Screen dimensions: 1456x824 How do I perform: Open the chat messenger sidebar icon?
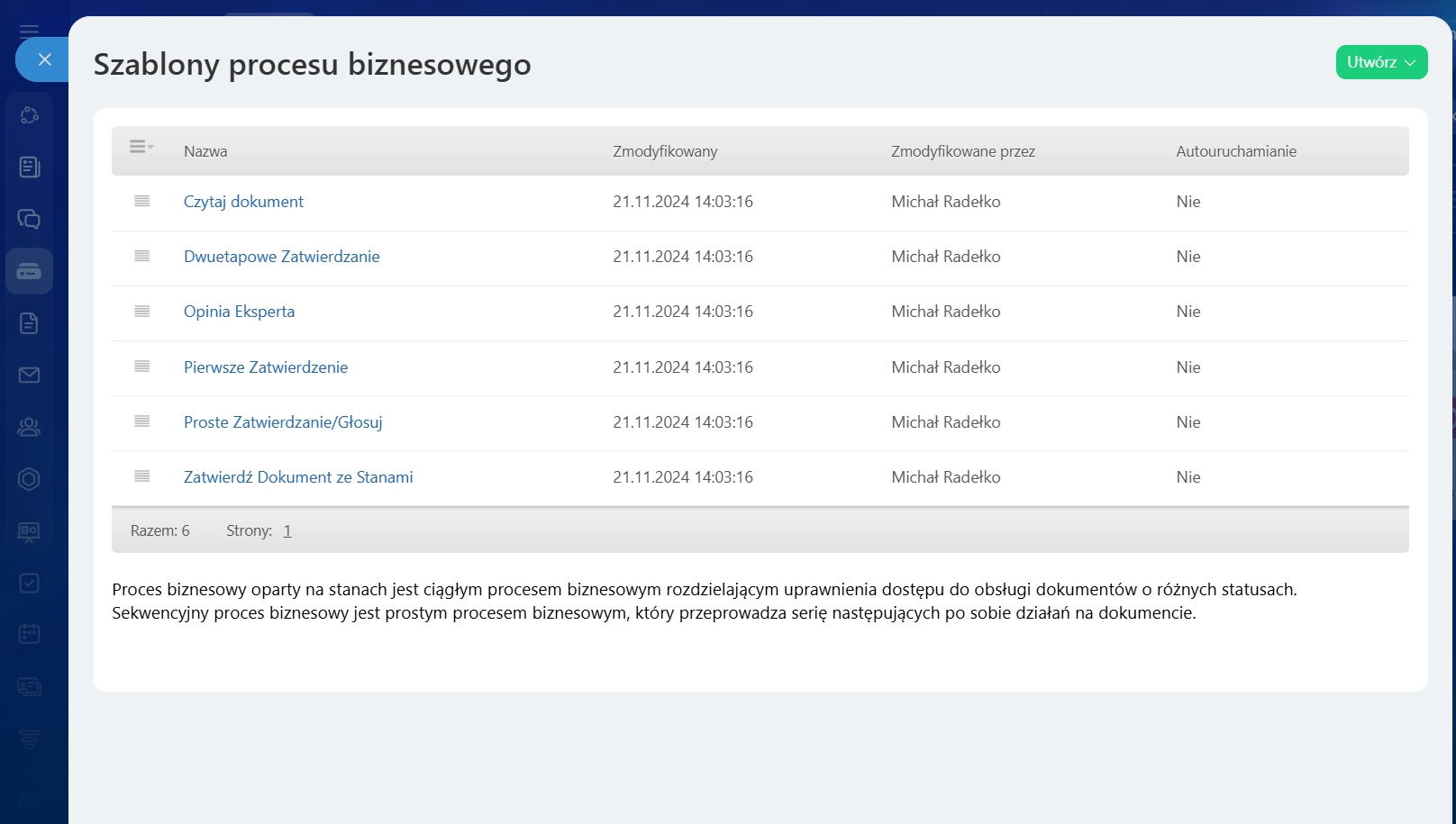29,219
